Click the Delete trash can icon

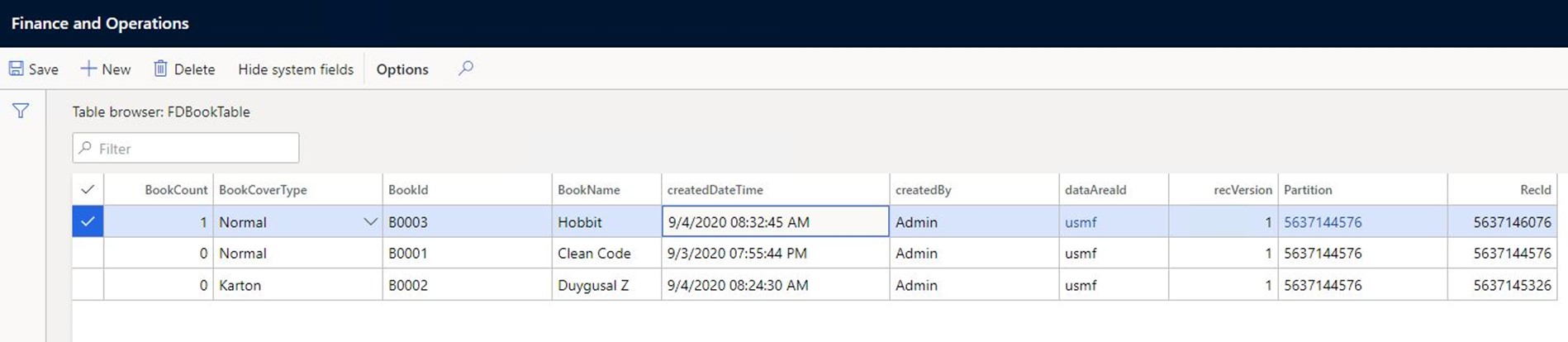click(x=160, y=69)
